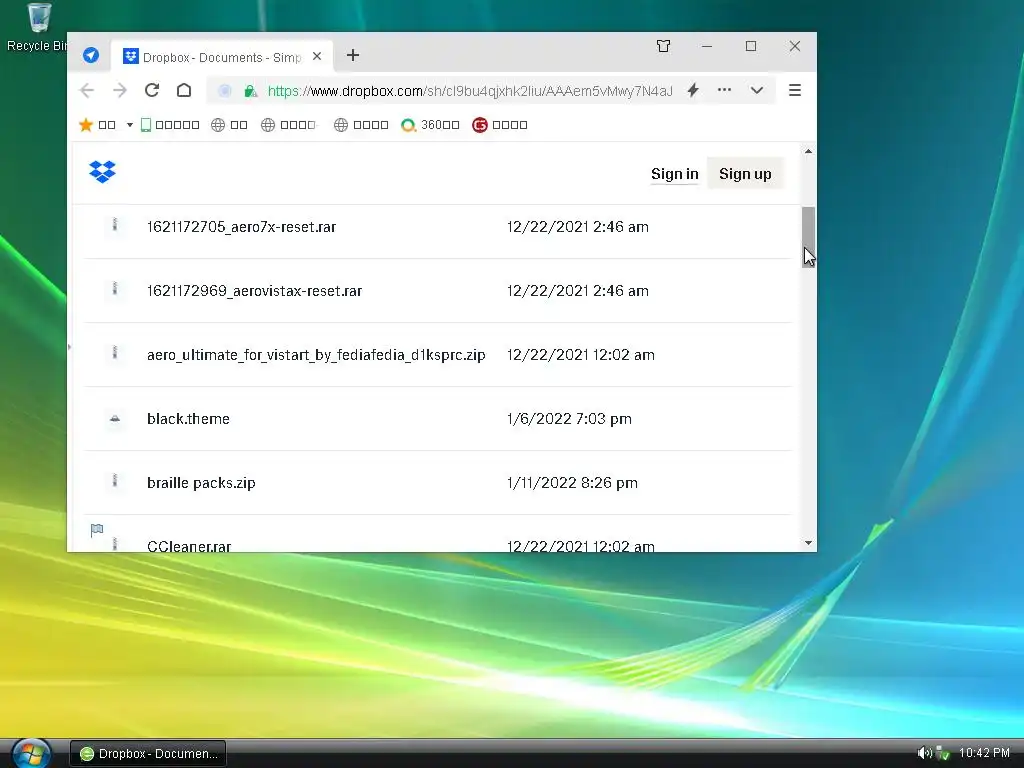The image size is (1024, 768).
Task: Click date 1/6/2022 7:03 pm
Action: click(569, 419)
